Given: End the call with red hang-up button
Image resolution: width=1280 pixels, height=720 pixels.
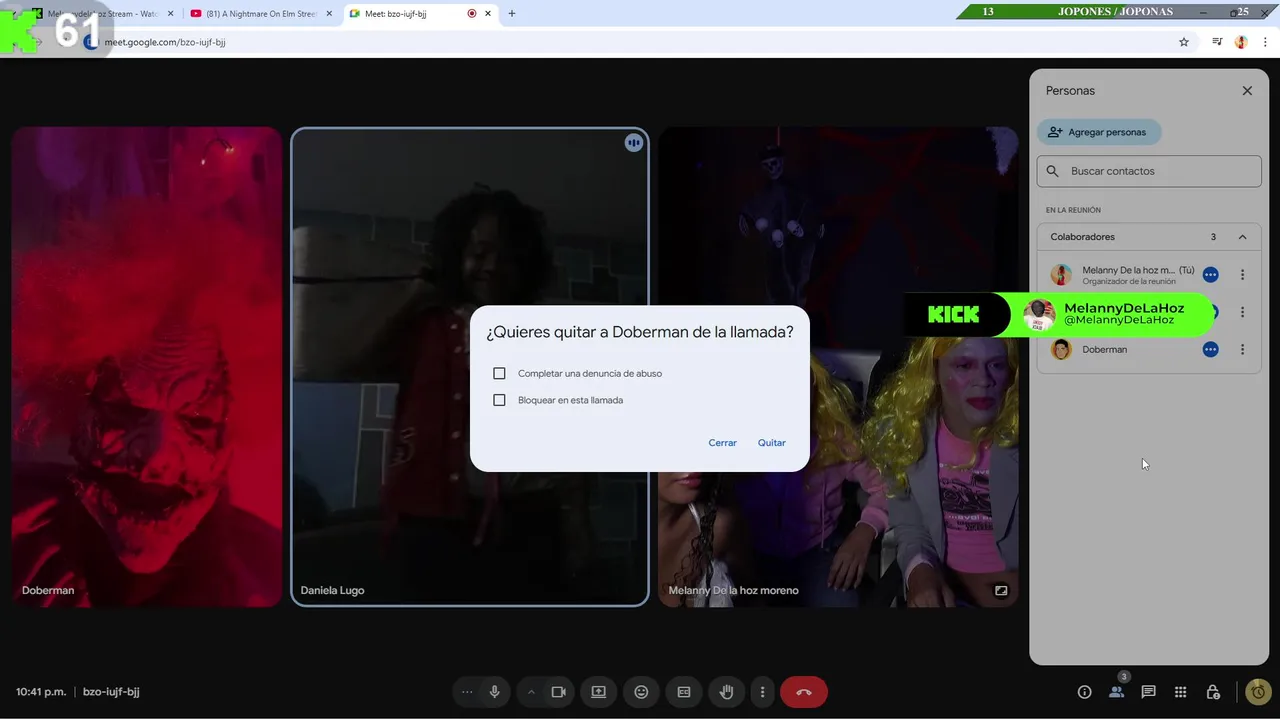Looking at the screenshot, I should pos(804,692).
